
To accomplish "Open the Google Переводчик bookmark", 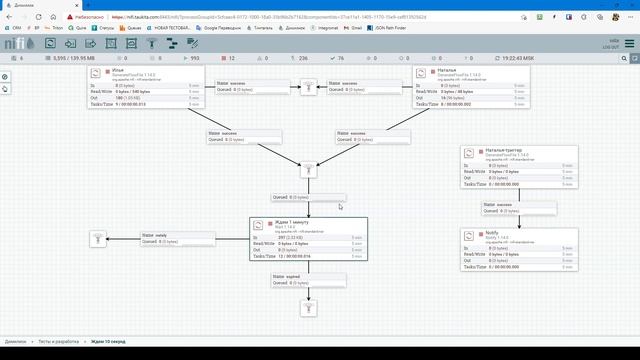I will coord(218,28).
